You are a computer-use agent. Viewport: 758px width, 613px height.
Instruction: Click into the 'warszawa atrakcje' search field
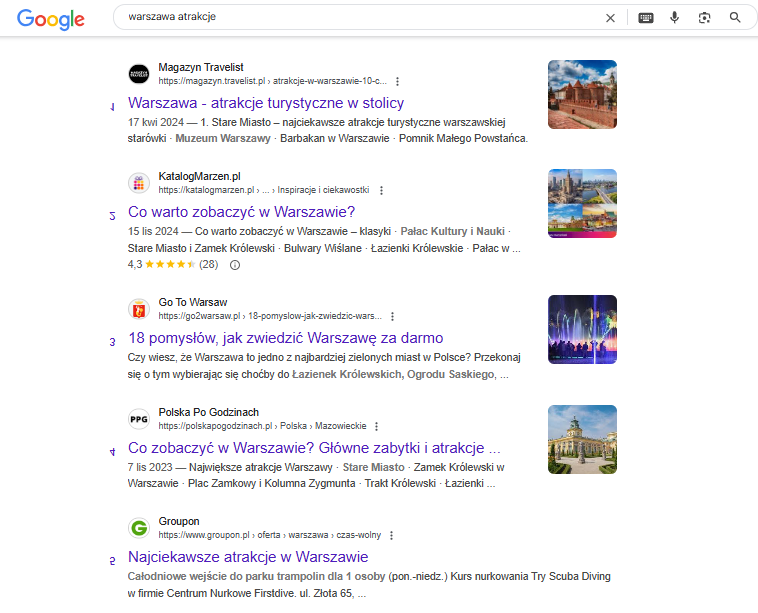[x=358, y=17]
